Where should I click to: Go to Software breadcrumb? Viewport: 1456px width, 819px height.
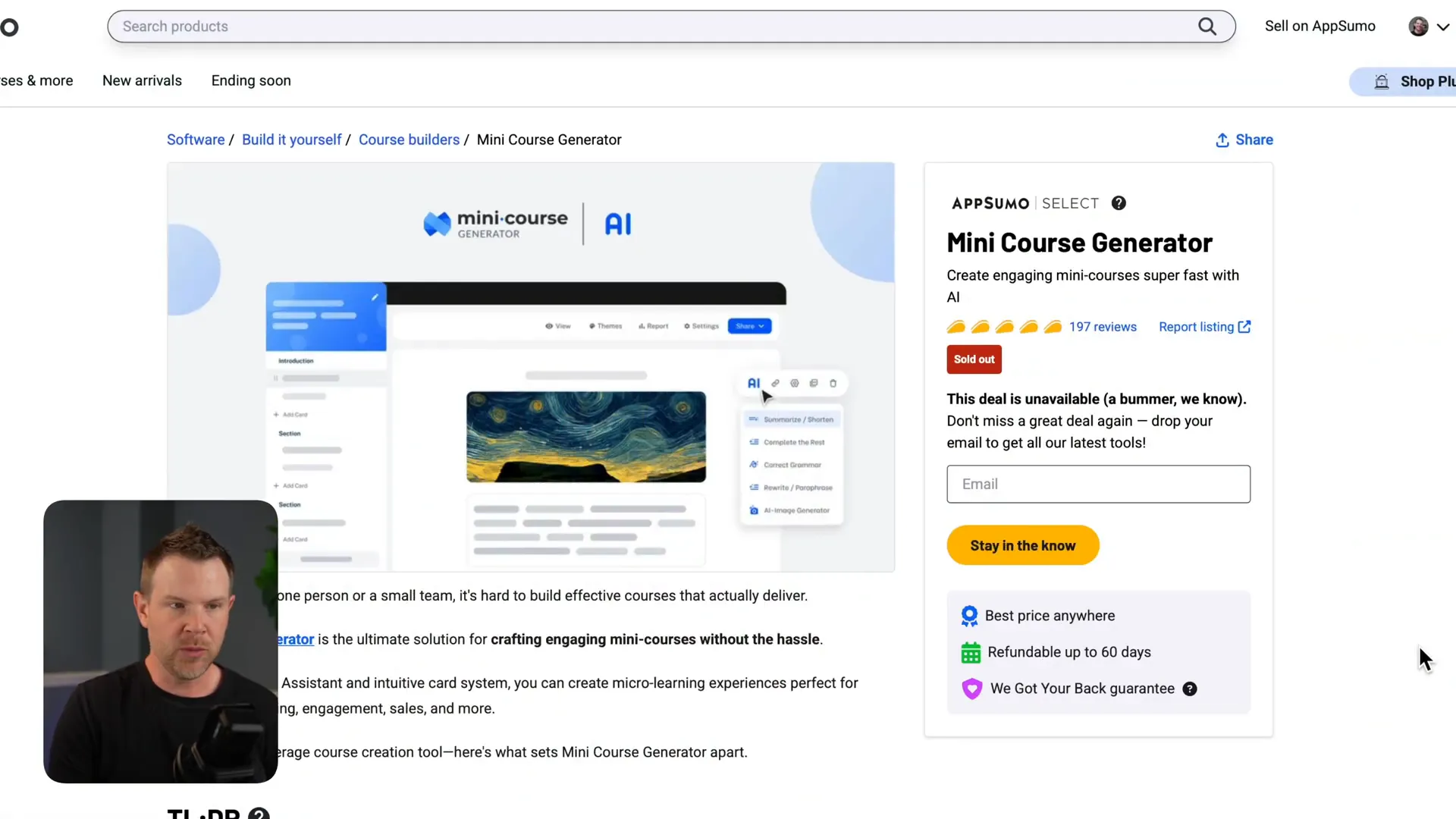[196, 140]
